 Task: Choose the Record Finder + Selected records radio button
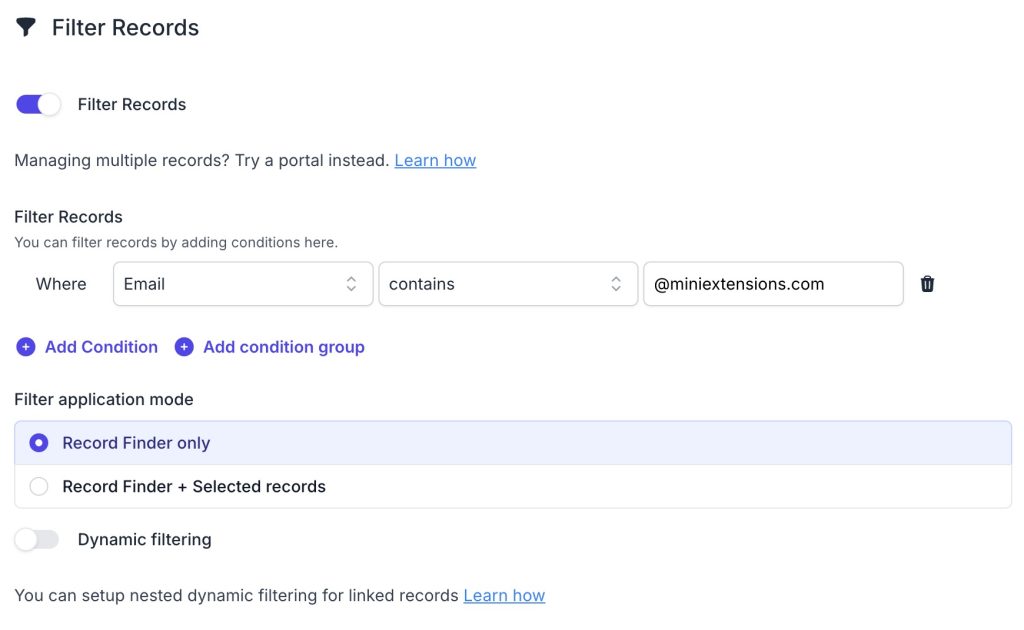[x=39, y=487]
